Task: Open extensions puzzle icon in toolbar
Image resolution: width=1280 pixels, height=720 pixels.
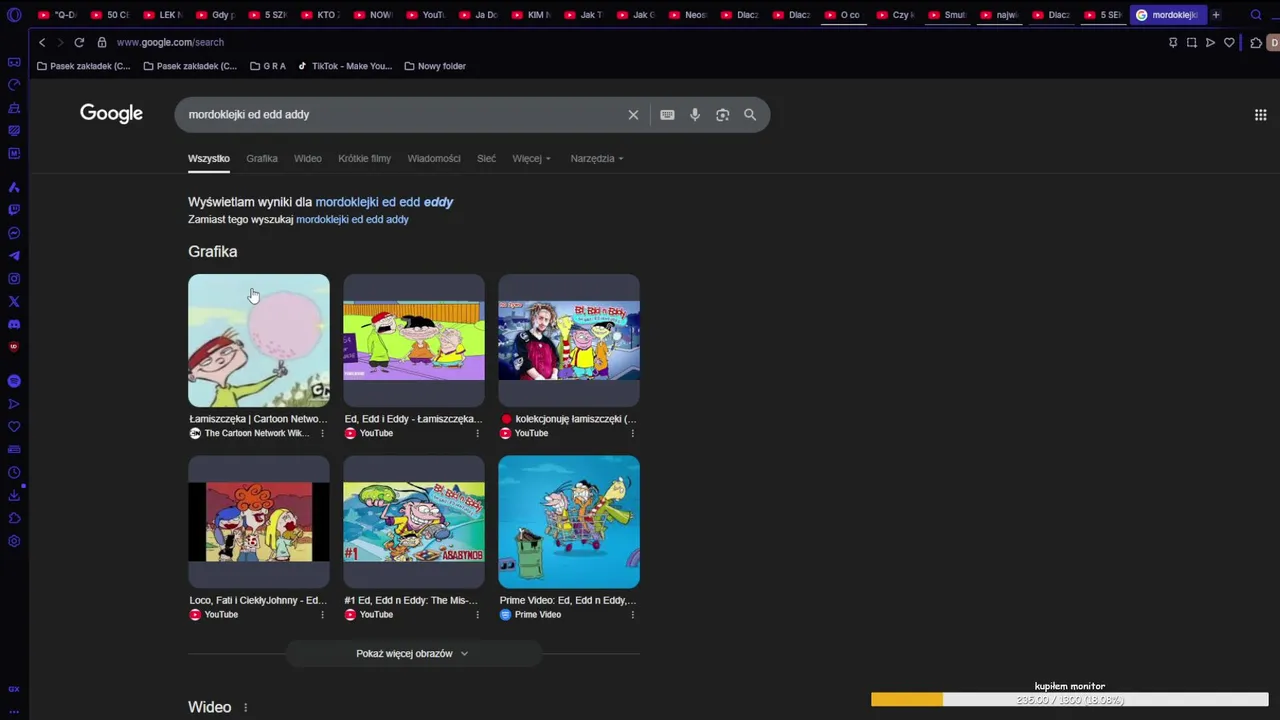Action: (x=1256, y=42)
